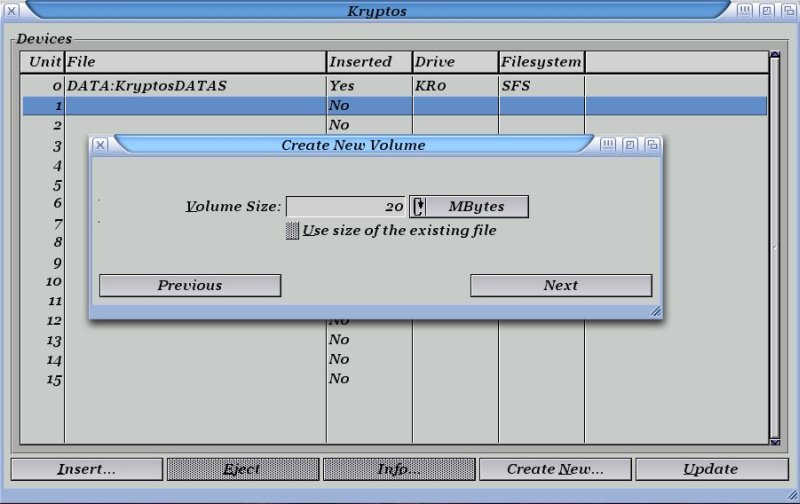800x504 pixels.
Task: Click Kryptos window resize corner
Action: coord(792,495)
